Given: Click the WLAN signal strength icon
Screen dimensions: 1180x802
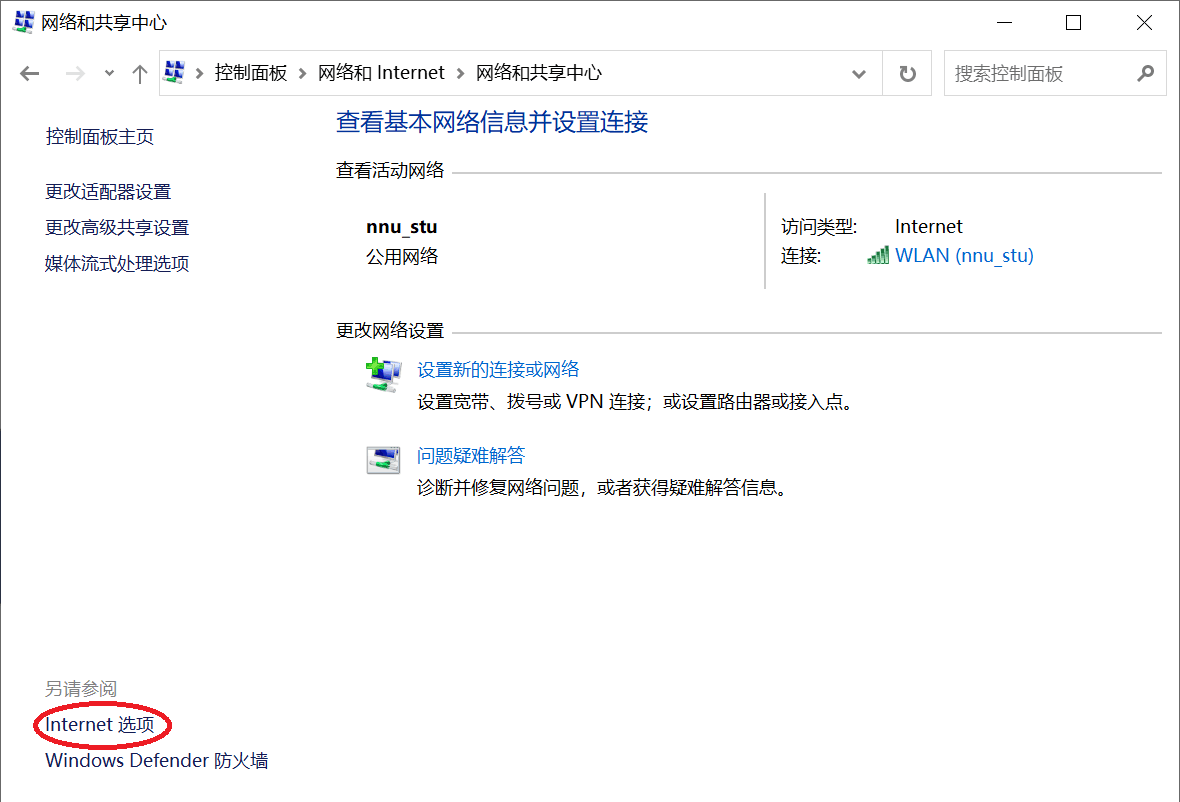Looking at the screenshot, I should coord(878,255).
